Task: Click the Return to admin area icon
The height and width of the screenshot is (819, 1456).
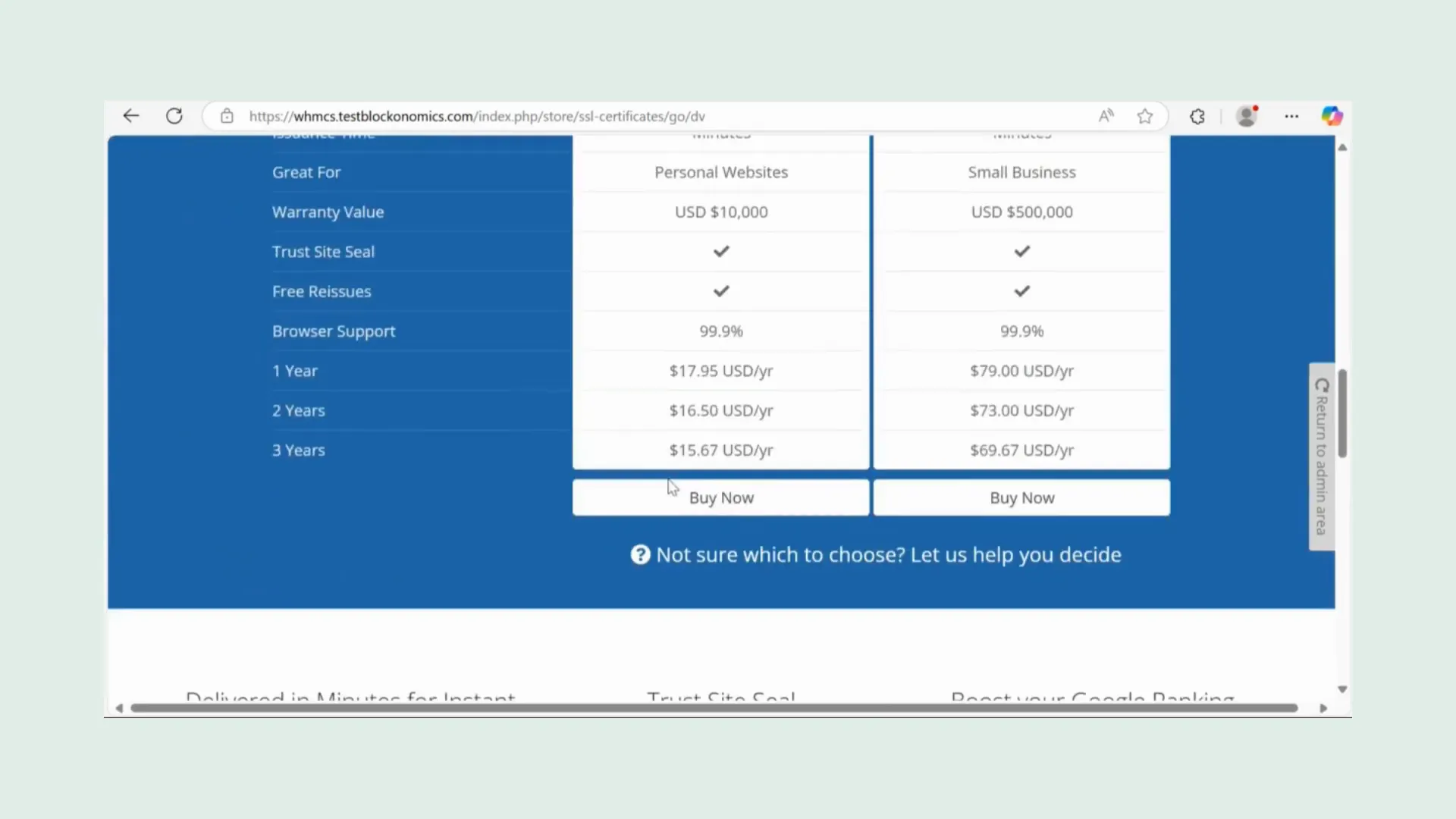Action: click(x=1322, y=384)
